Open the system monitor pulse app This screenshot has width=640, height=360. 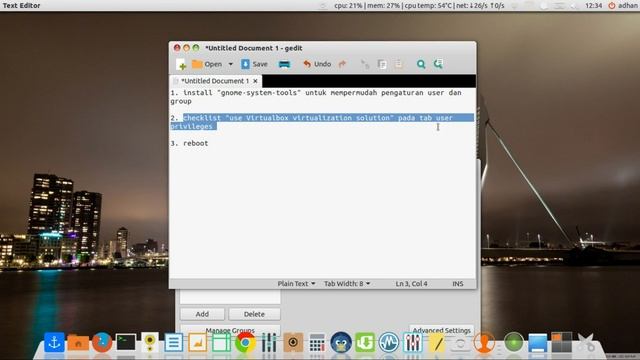389,342
